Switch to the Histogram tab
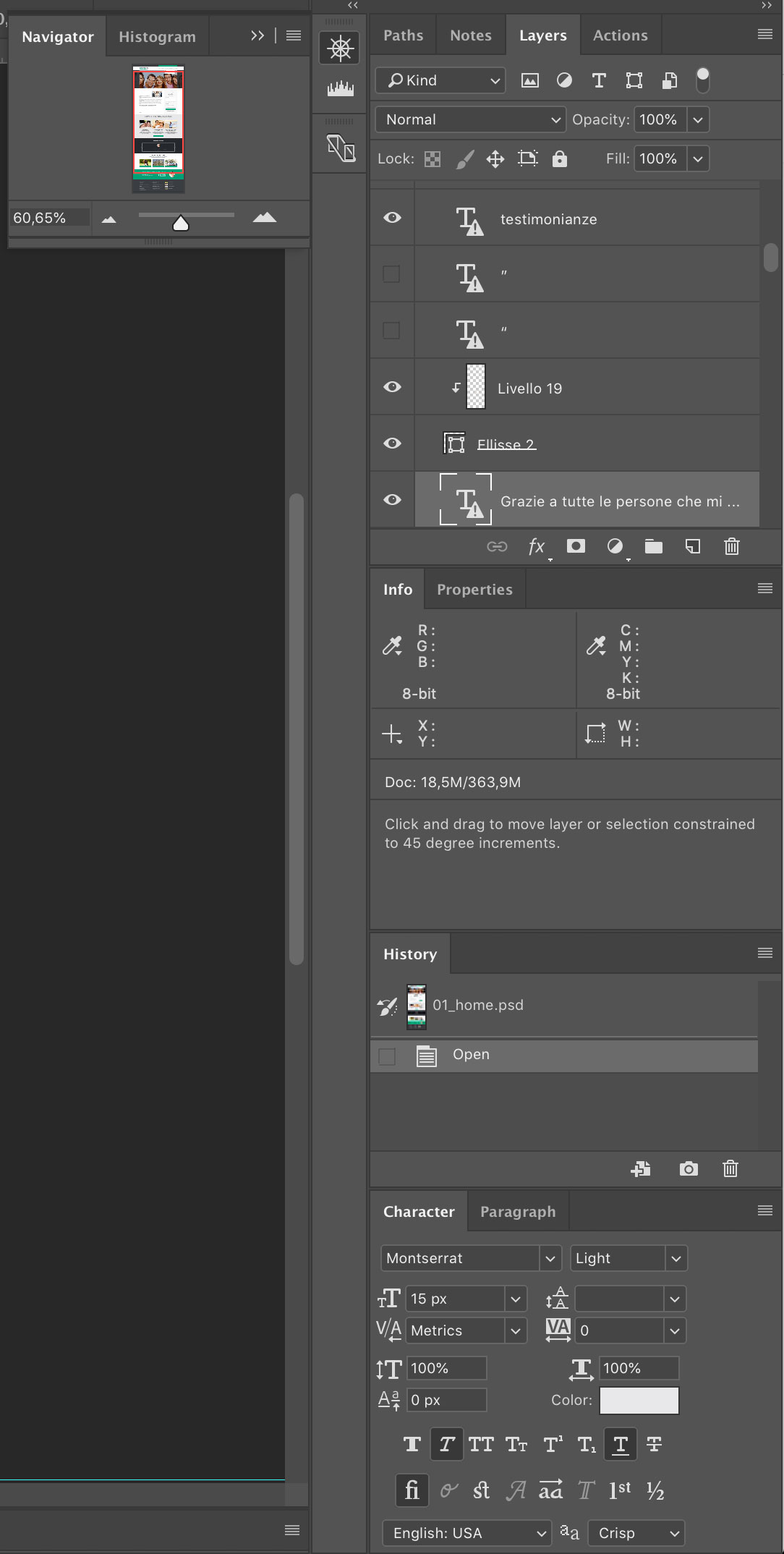Screen dimensions: 784x1554 [157, 37]
